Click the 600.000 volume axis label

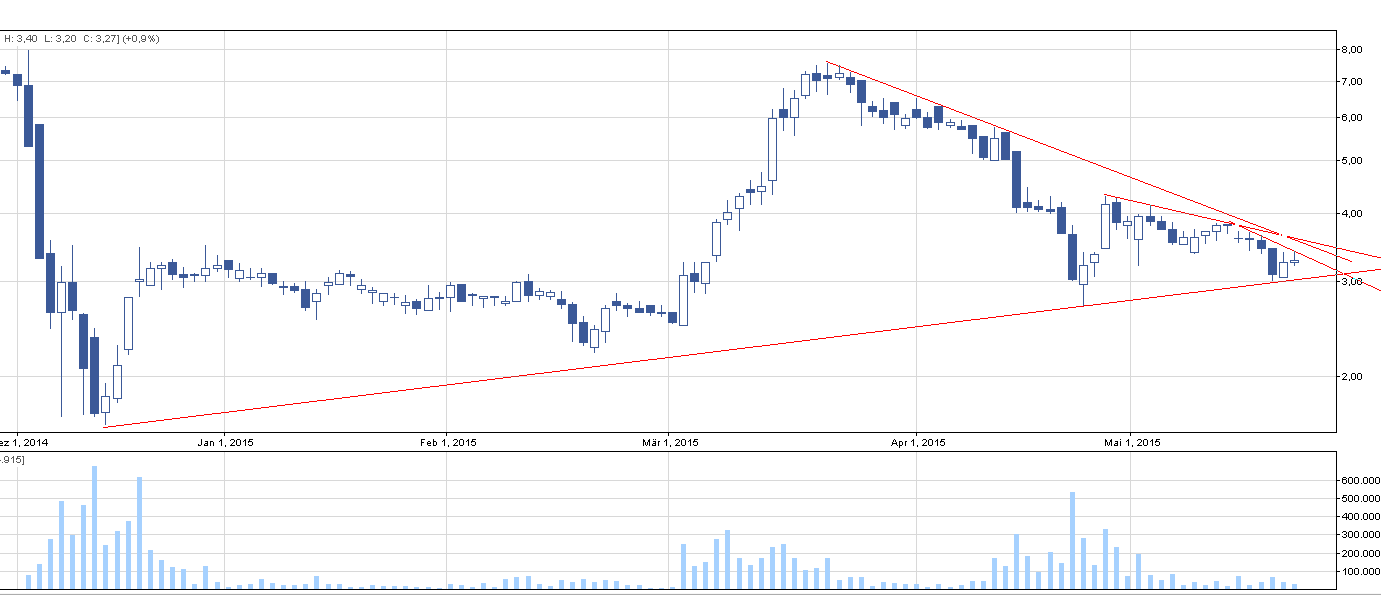pyautogui.click(x=1360, y=481)
